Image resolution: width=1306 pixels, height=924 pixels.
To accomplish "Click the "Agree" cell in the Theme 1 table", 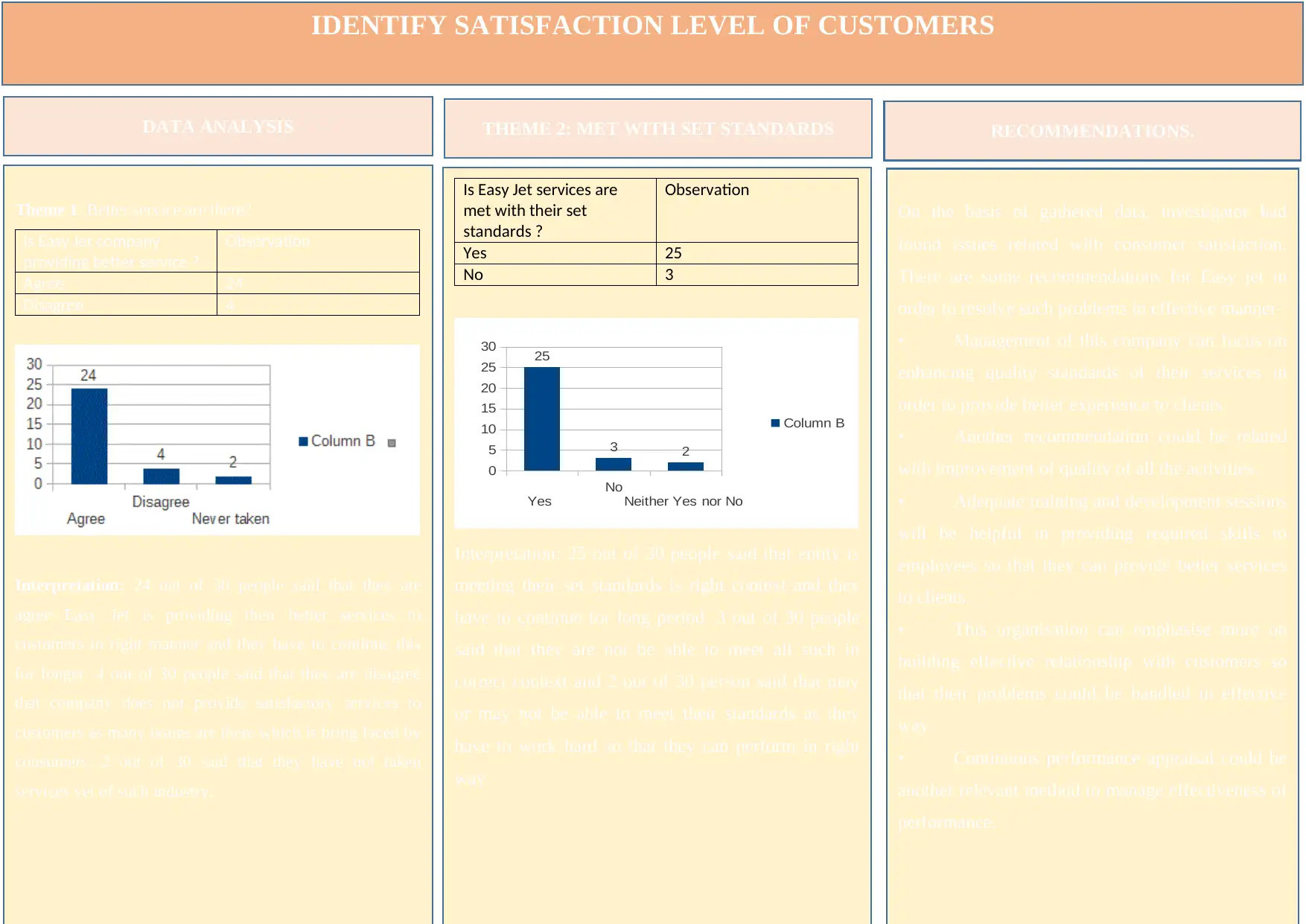I will pyautogui.click(x=116, y=284).
